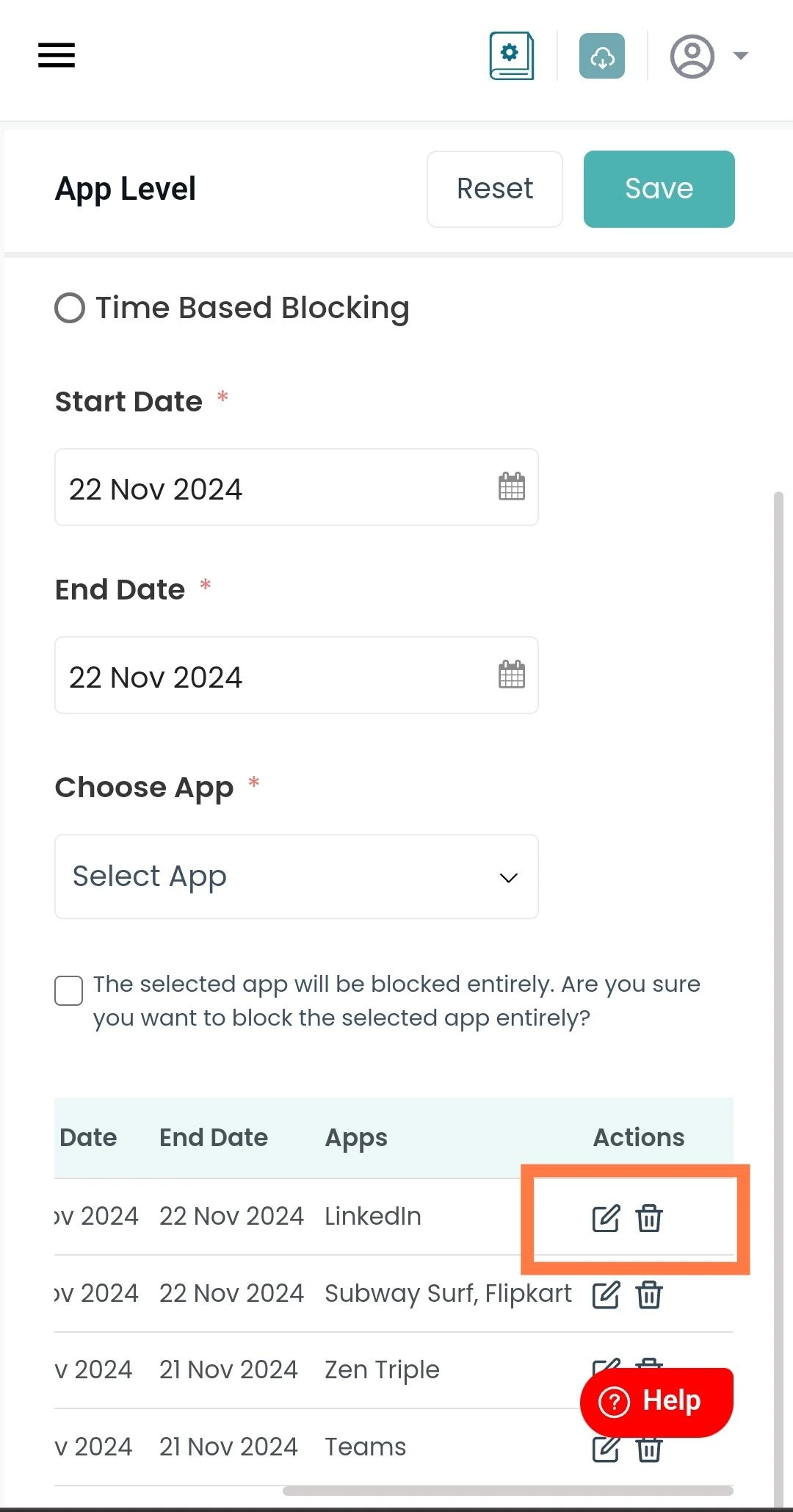Open the settings book icon

pos(512,56)
